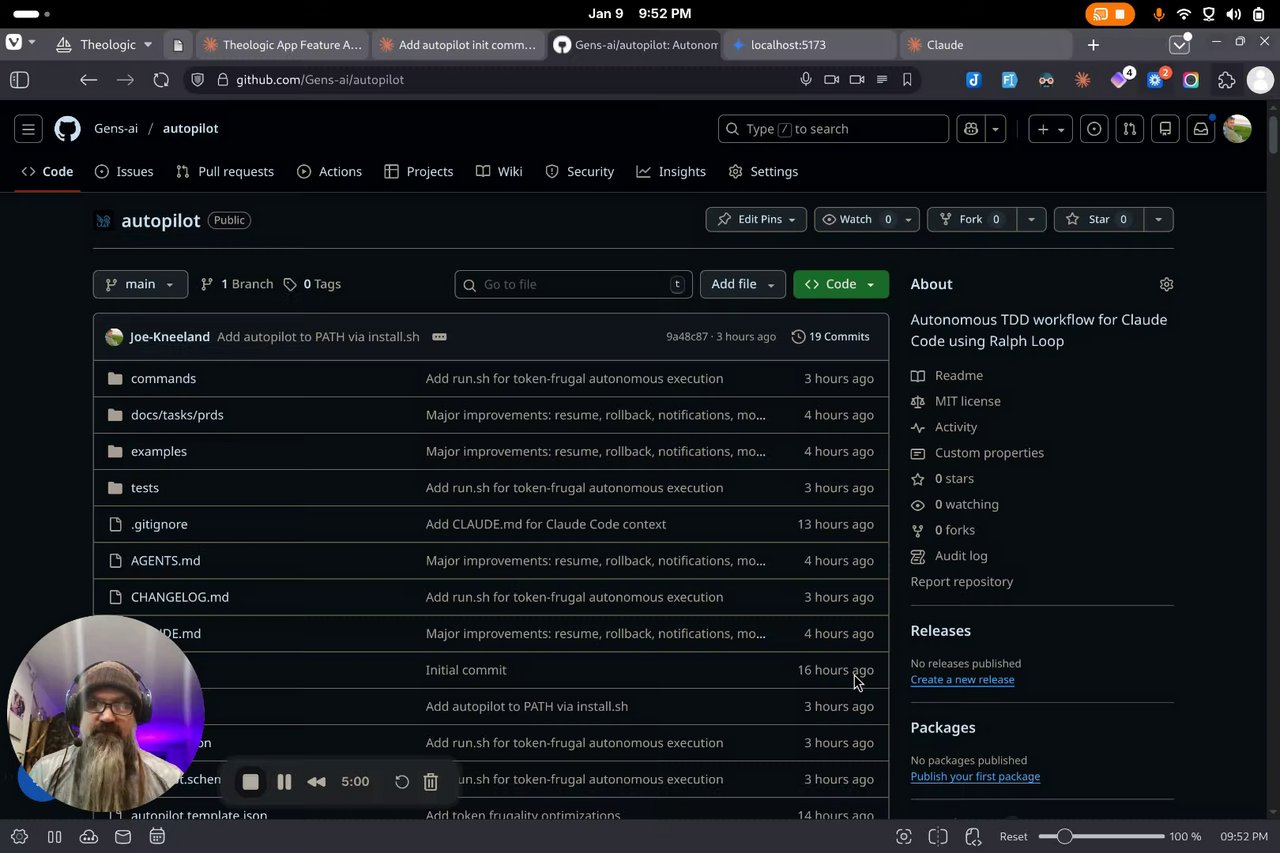Open Vivaldi settings gear in status bar
Viewport: 1280px width, 853px height.
pyautogui.click(x=19, y=837)
